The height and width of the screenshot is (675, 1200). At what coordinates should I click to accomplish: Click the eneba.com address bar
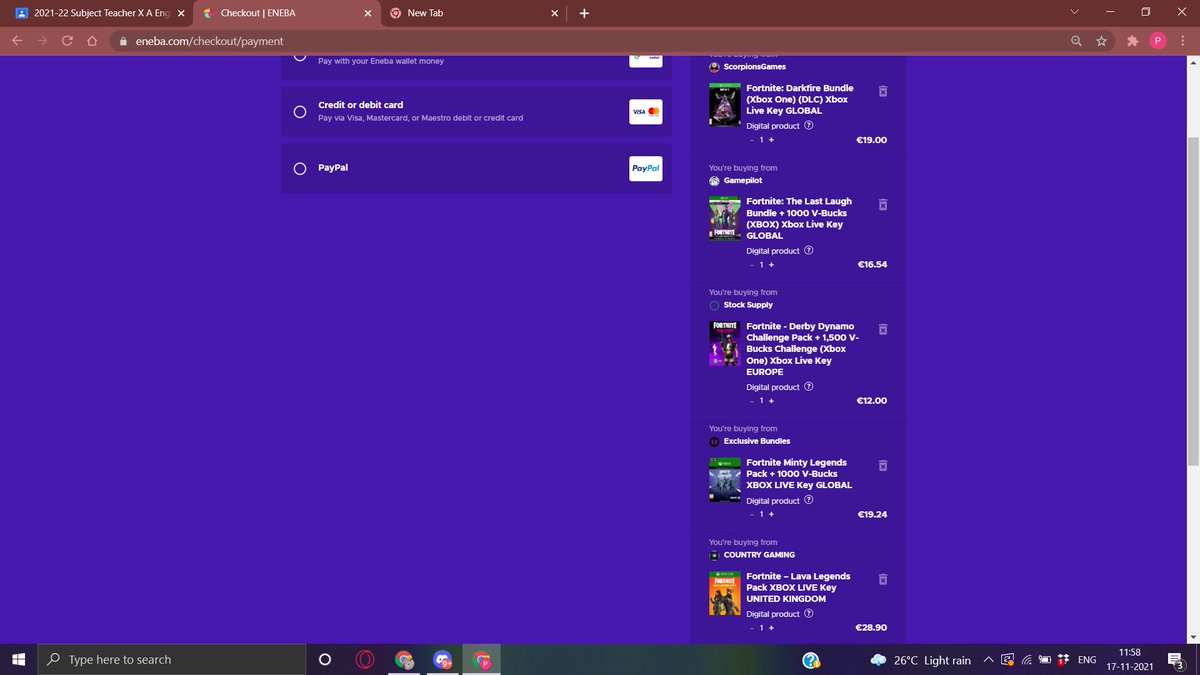pos(590,41)
